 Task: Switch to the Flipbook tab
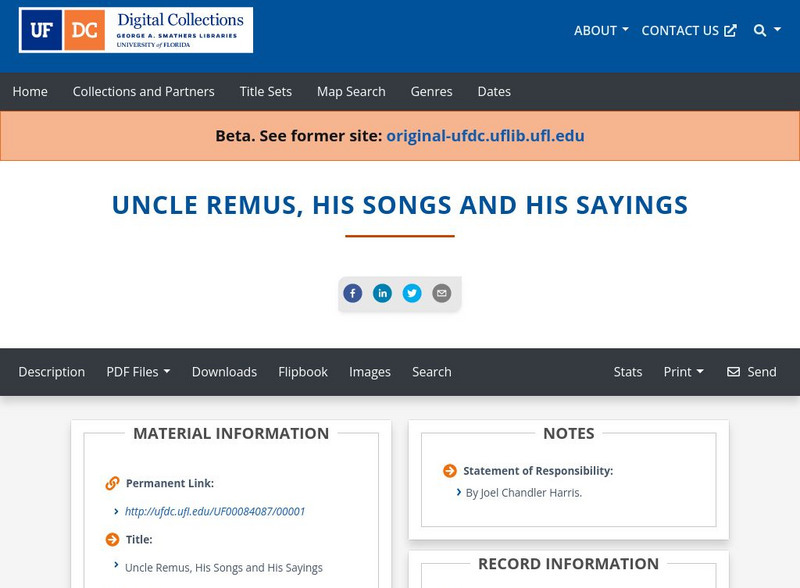click(x=303, y=371)
